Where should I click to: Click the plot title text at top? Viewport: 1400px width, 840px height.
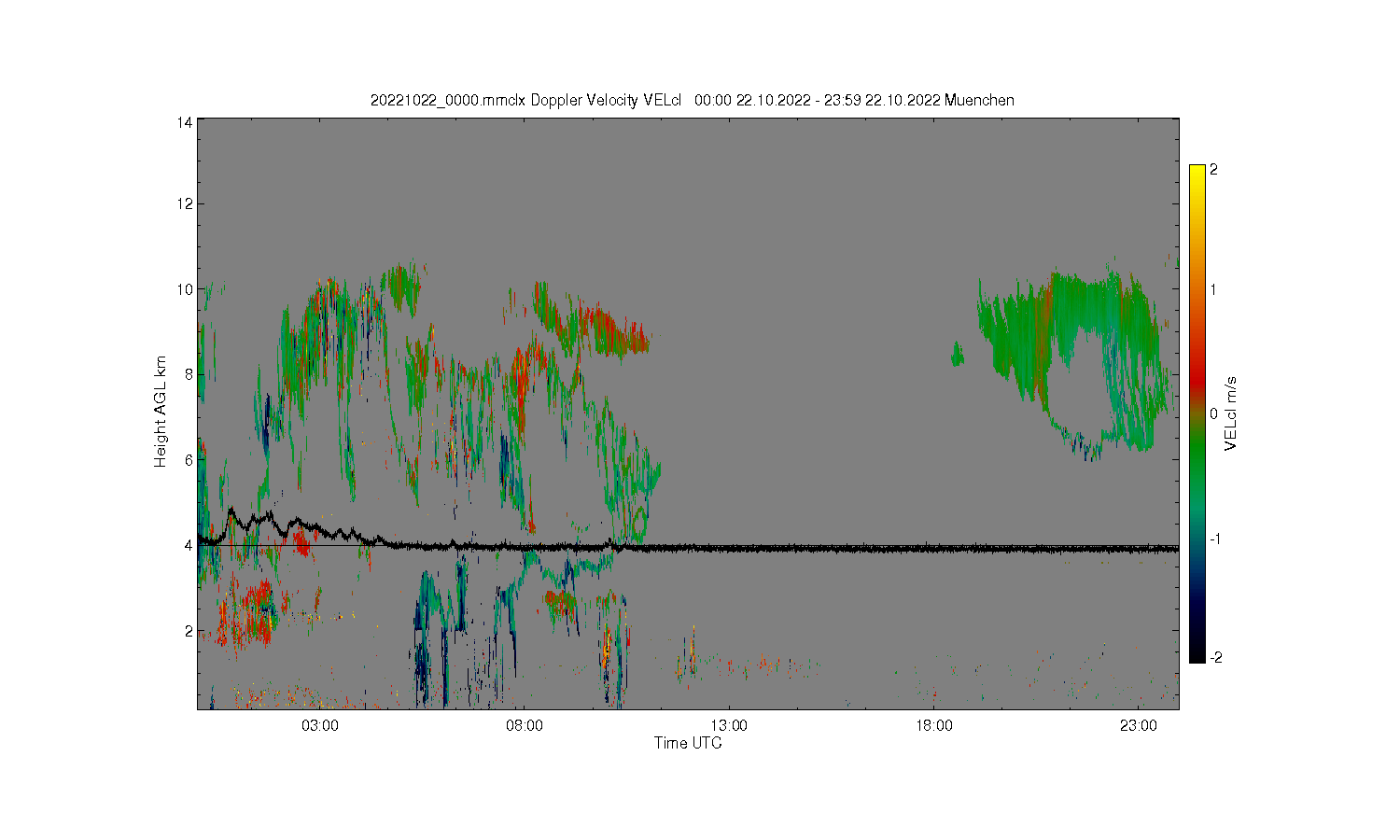tap(692, 100)
